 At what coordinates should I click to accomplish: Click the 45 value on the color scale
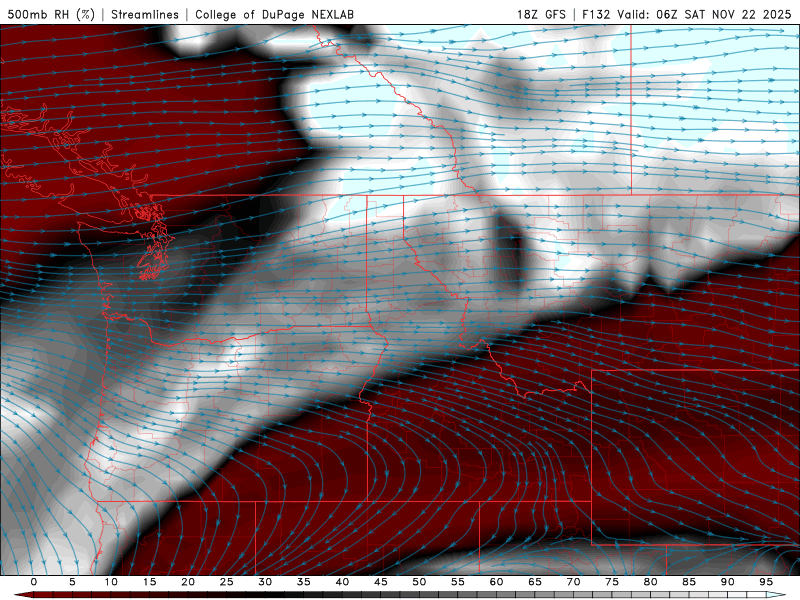click(x=381, y=582)
